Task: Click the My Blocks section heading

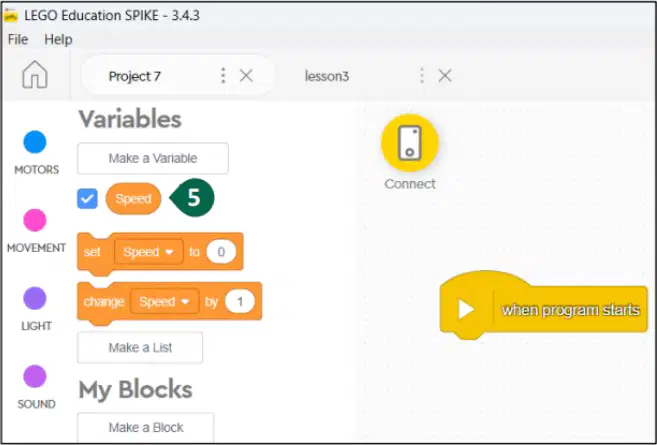Action: click(x=135, y=390)
